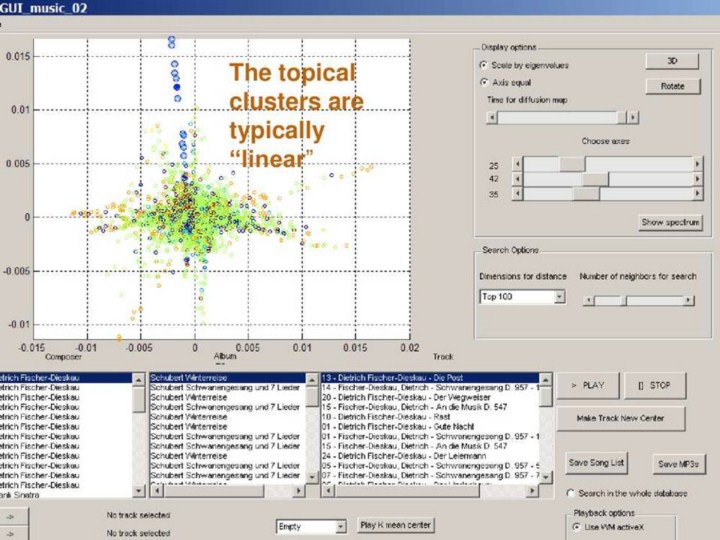The width and height of the screenshot is (720, 540).
Task: Open the Top 100 dimensions dropdown
Action: [x=559, y=297]
